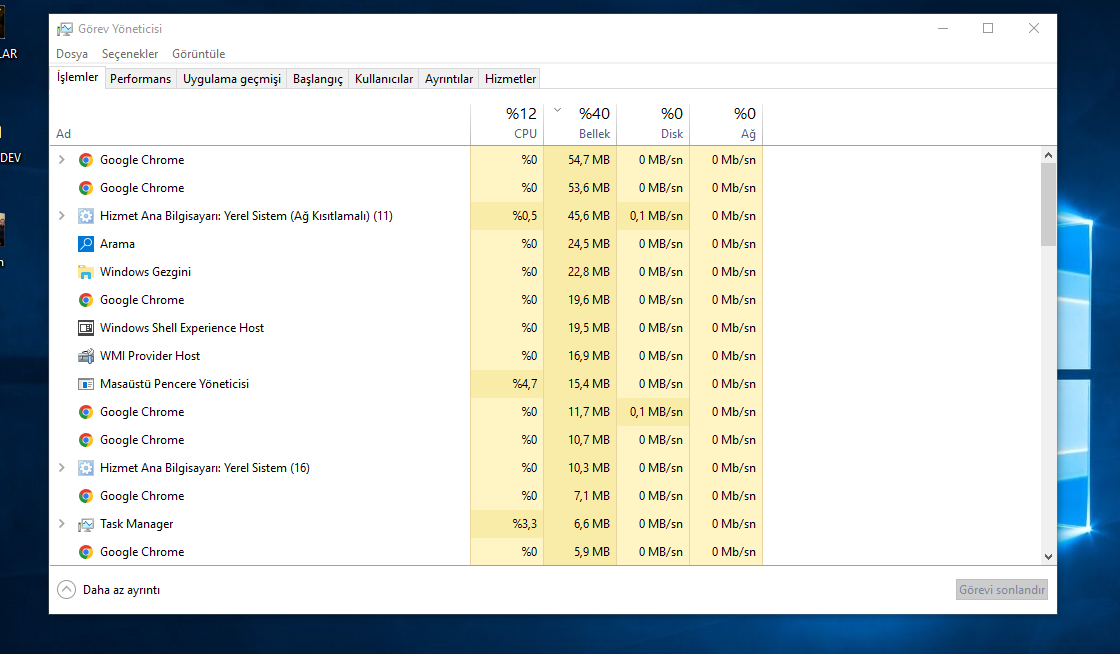Viewport: 1120px width, 654px height.
Task: Click the 6,6 MB memory cell
Action: (580, 524)
